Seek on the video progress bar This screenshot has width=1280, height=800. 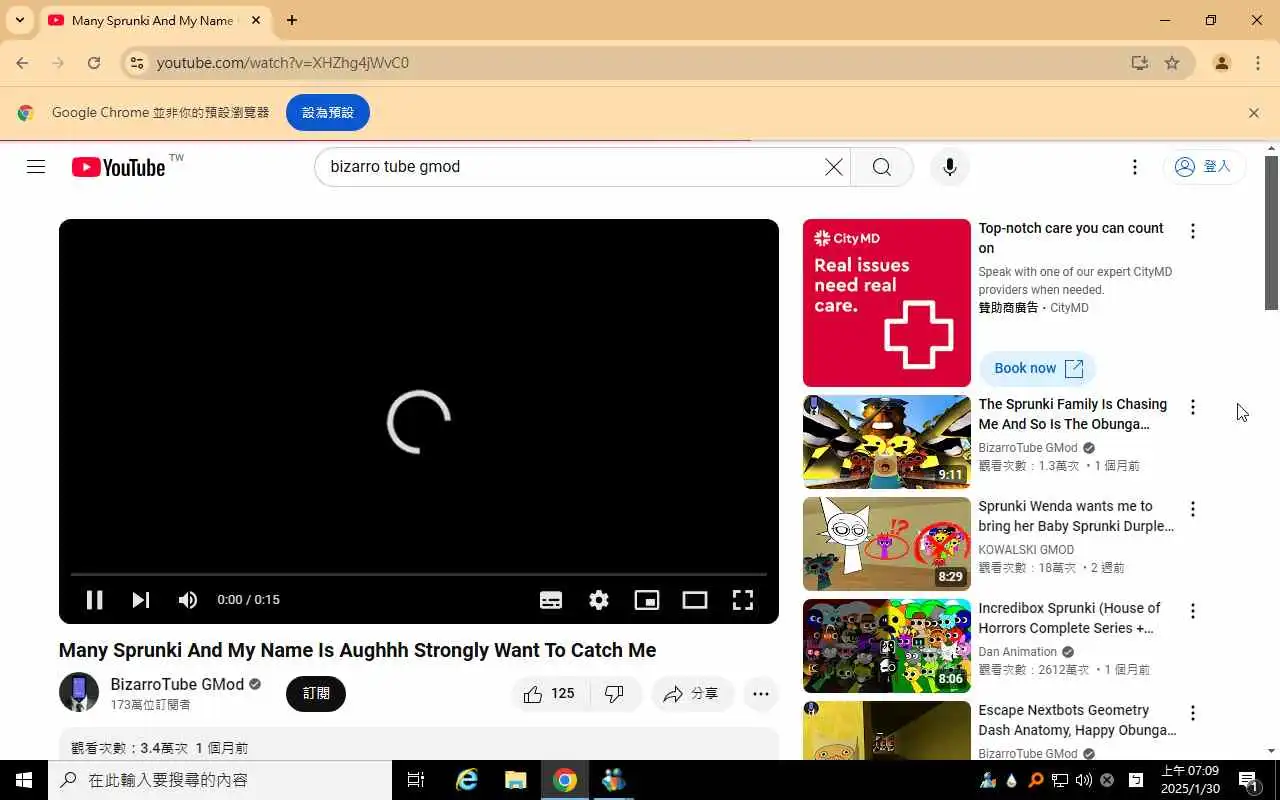click(x=418, y=574)
